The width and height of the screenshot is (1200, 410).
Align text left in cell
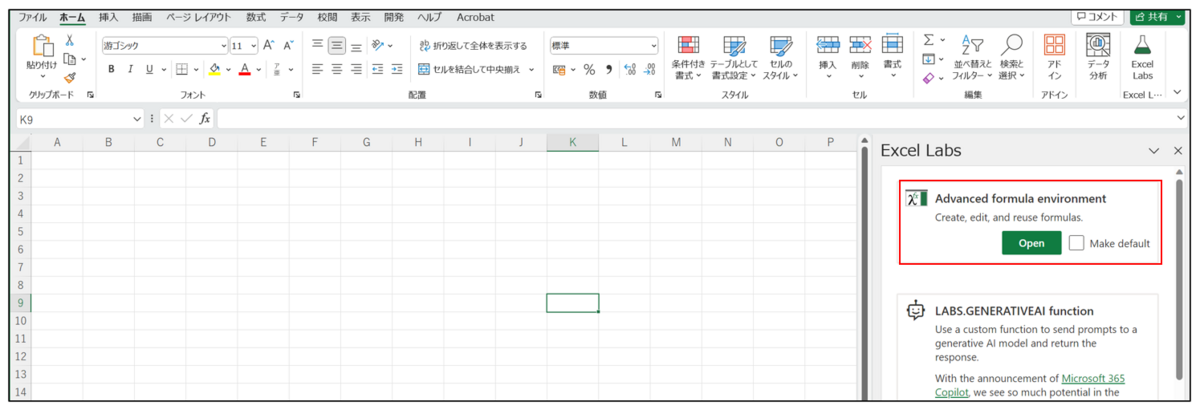point(317,69)
